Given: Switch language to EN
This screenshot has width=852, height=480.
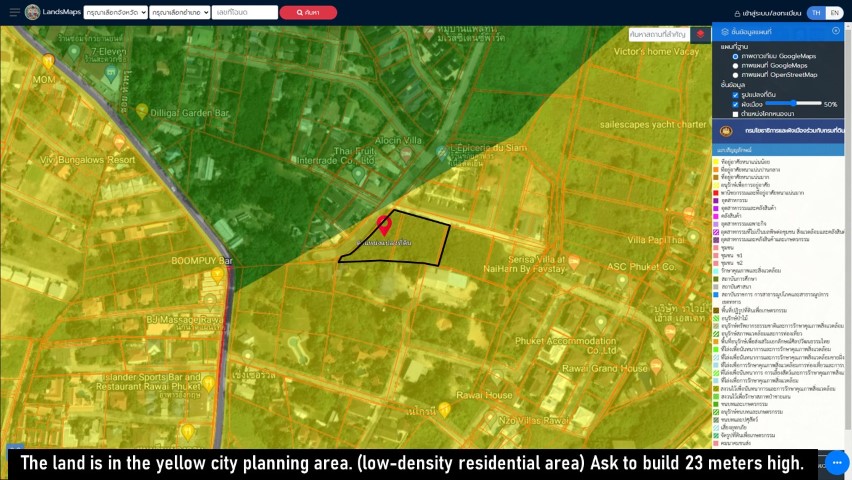Looking at the screenshot, I should click(835, 13).
